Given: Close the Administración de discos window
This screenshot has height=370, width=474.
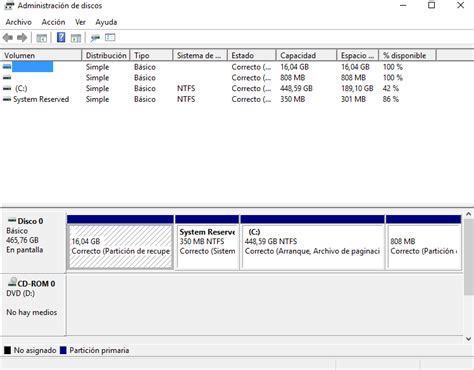Looking at the screenshot, I should click(x=461, y=5).
